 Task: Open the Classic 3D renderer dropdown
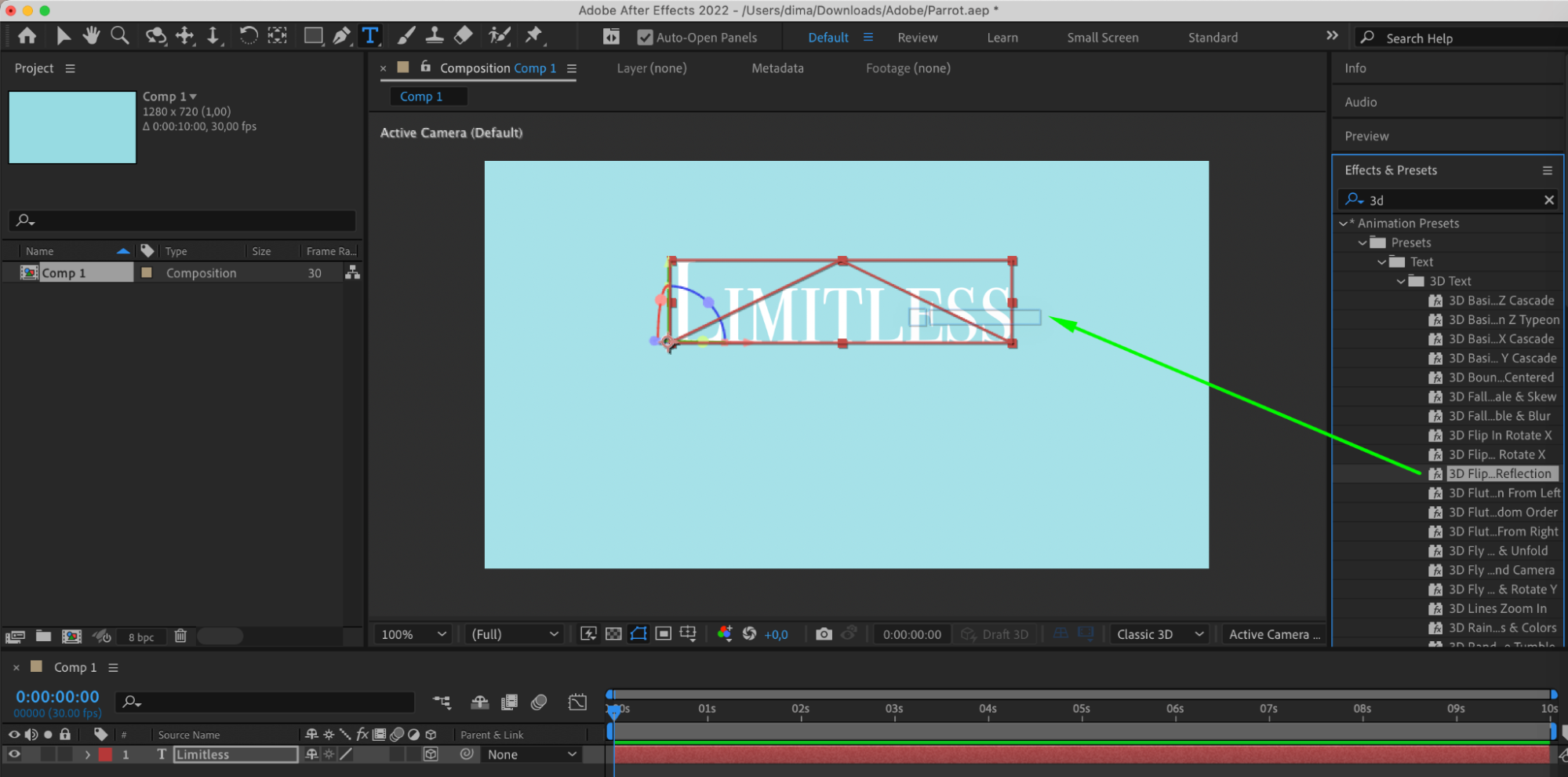coord(1159,634)
